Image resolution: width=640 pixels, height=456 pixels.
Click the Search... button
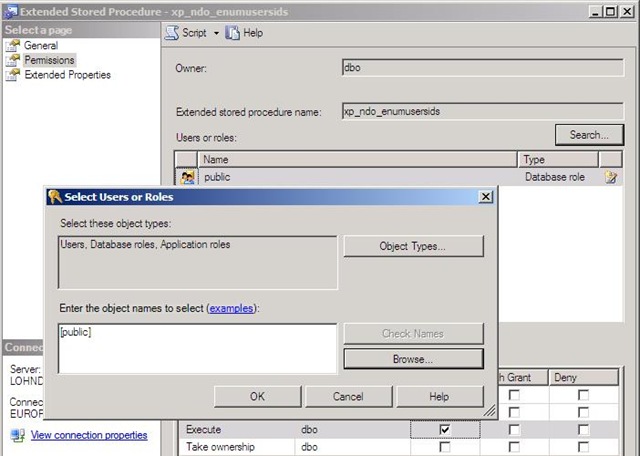[589, 135]
